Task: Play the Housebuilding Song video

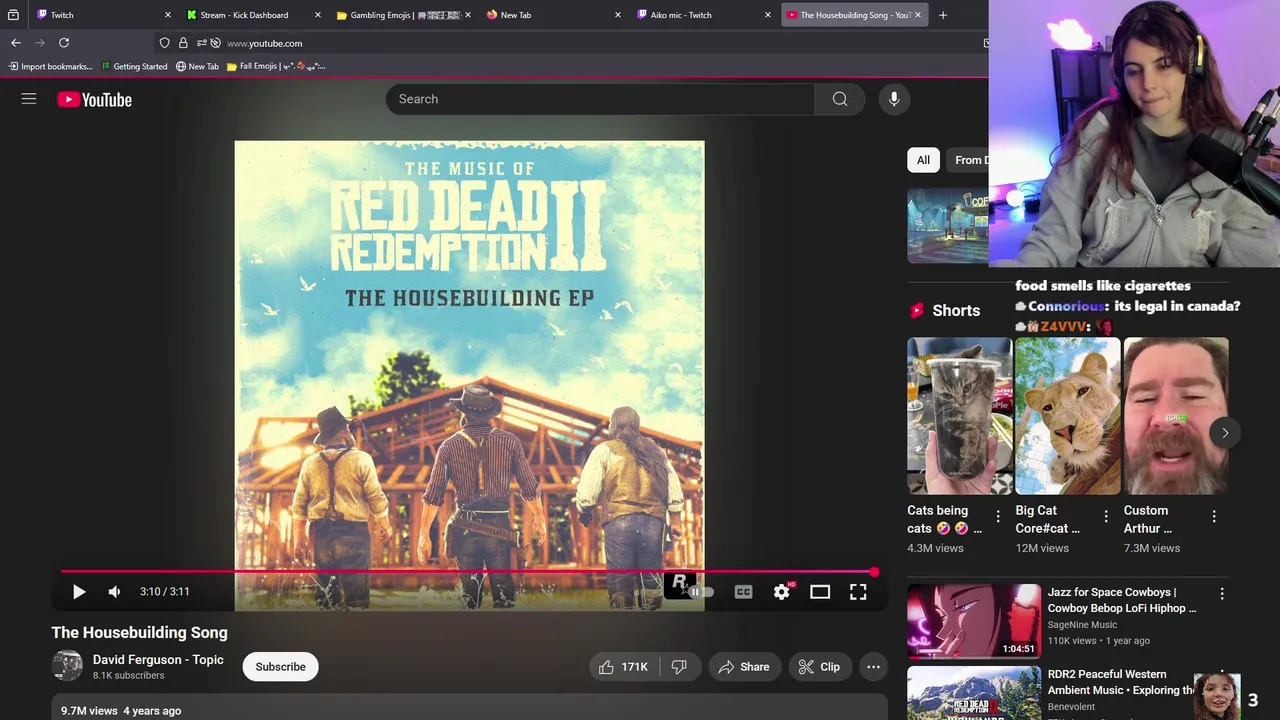Action: pyautogui.click(x=79, y=592)
